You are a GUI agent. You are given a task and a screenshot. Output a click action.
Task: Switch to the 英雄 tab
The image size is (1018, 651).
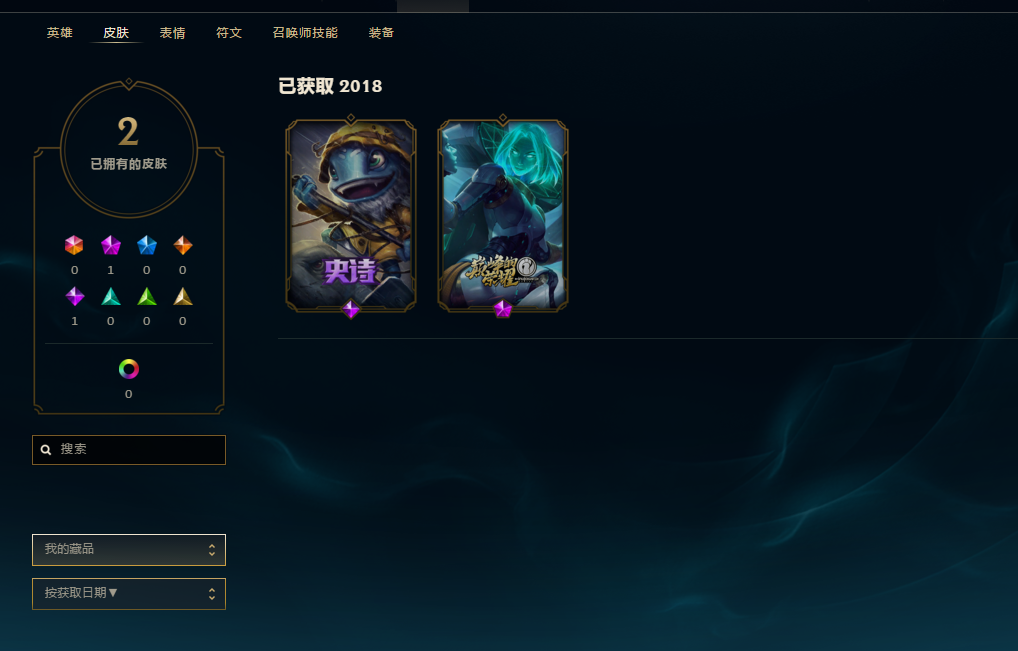(x=59, y=32)
